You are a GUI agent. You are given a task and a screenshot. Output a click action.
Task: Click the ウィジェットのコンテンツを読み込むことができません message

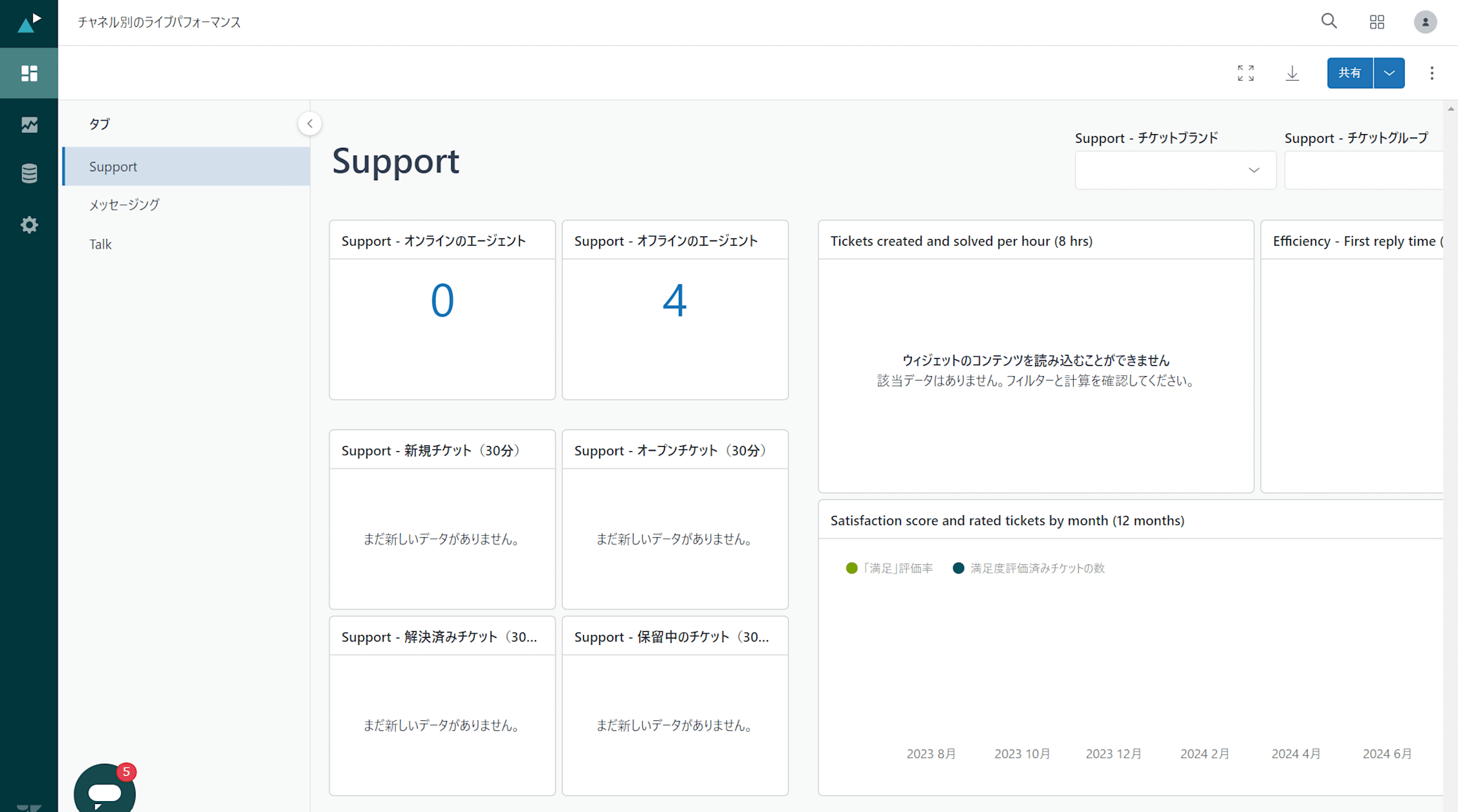coord(1036,360)
